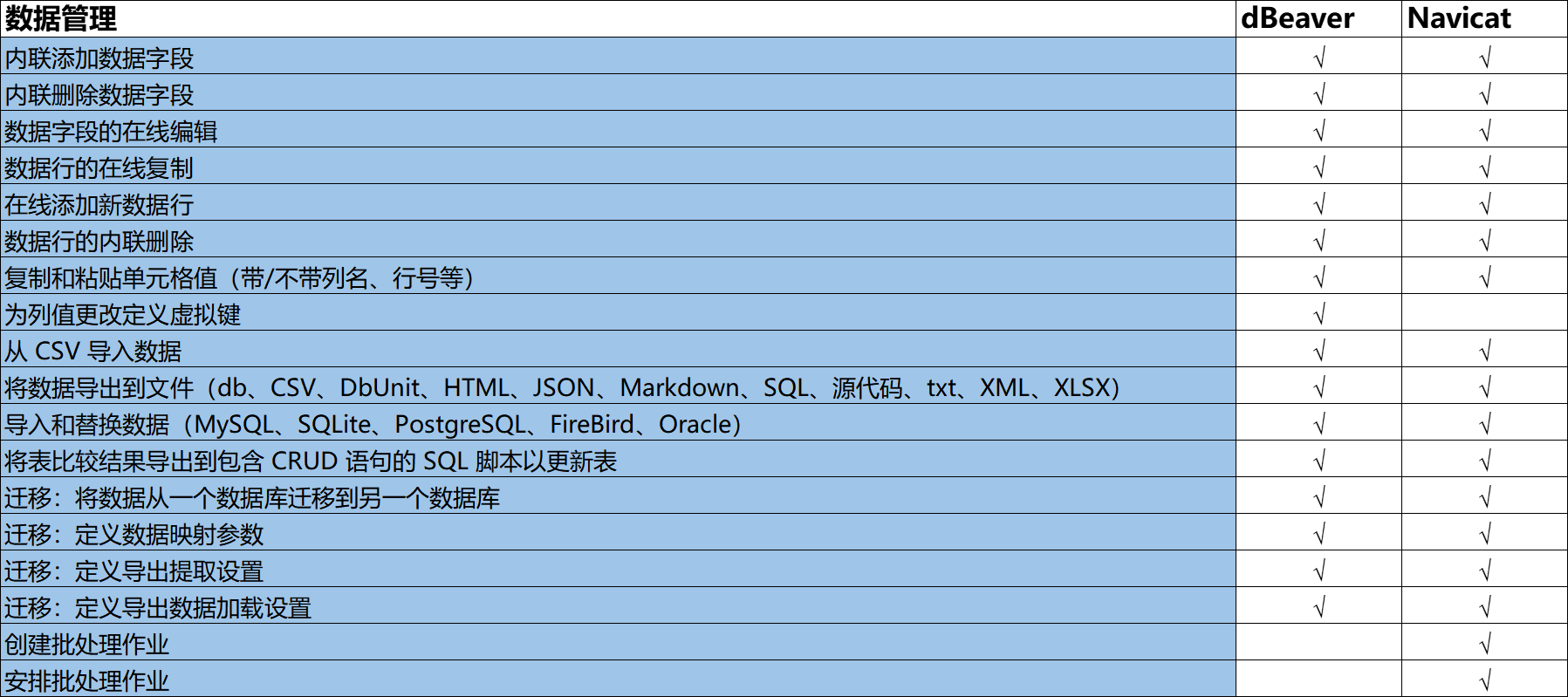Select the 数据行的在线复制 feature cell
This screenshot has height=697, width=1568.
(99, 167)
